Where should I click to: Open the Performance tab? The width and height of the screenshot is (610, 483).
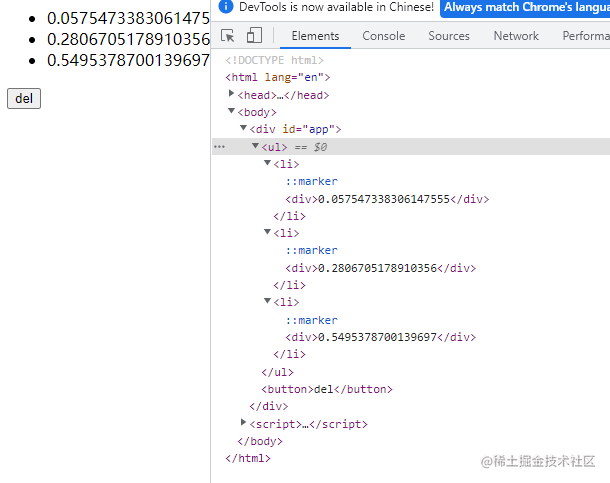coord(585,36)
